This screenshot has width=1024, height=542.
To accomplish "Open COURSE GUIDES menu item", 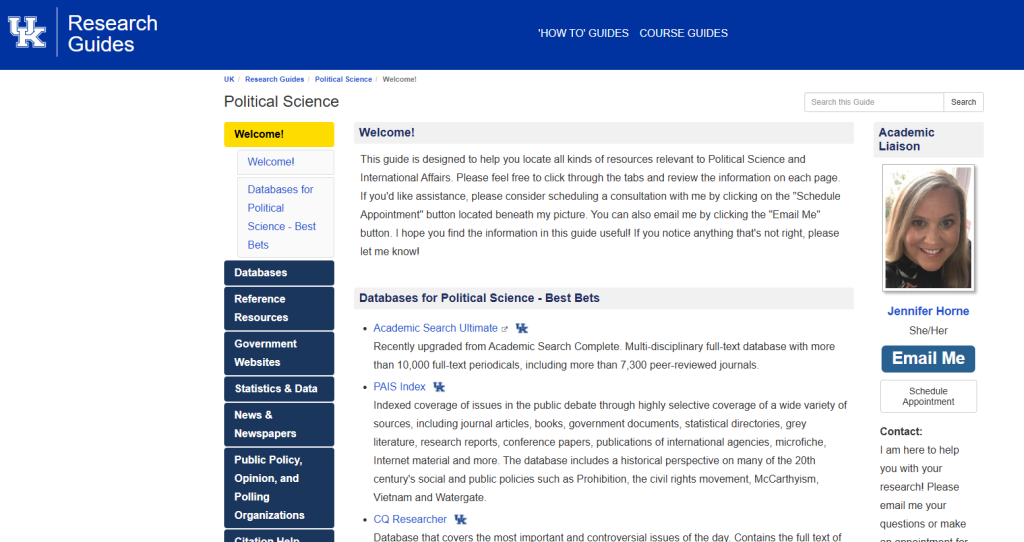I will pos(683,33).
